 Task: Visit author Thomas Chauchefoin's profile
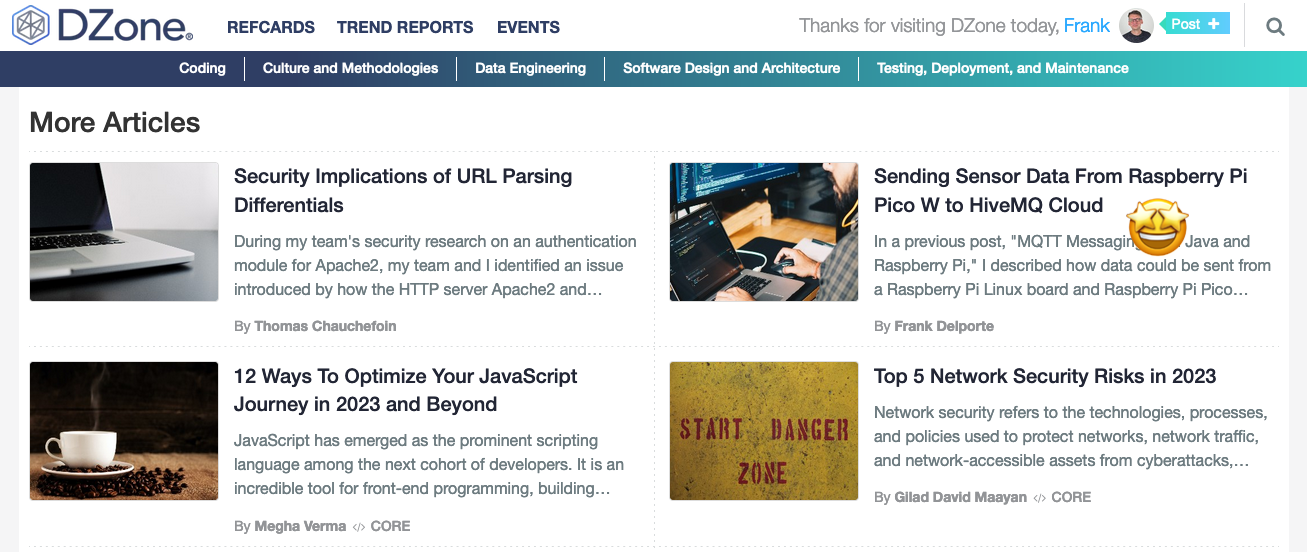point(325,326)
